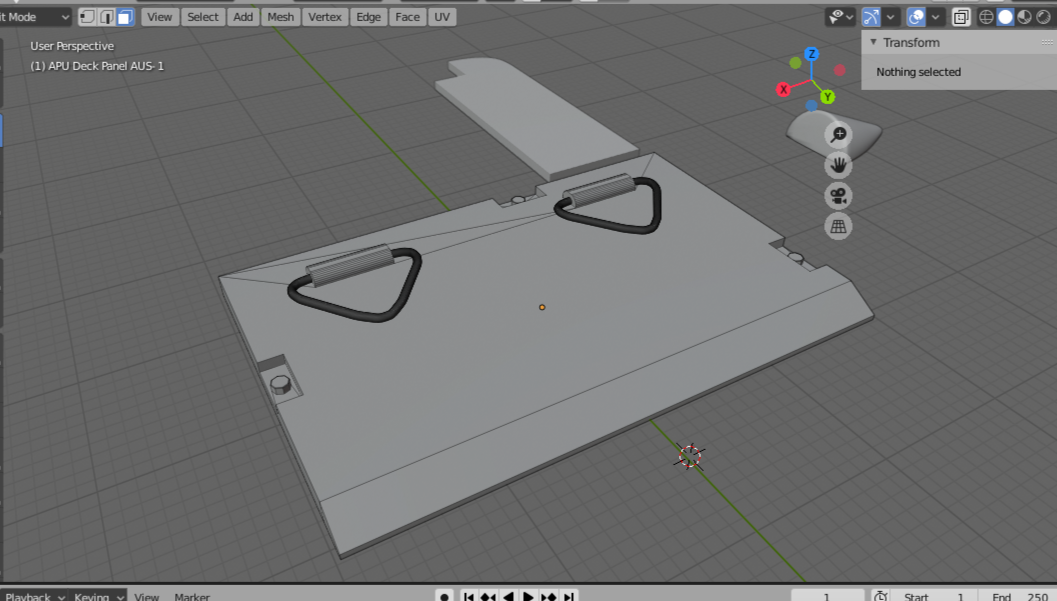1057x601 pixels.
Task: Jump to previous keyframe
Action: (x=488, y=596)
